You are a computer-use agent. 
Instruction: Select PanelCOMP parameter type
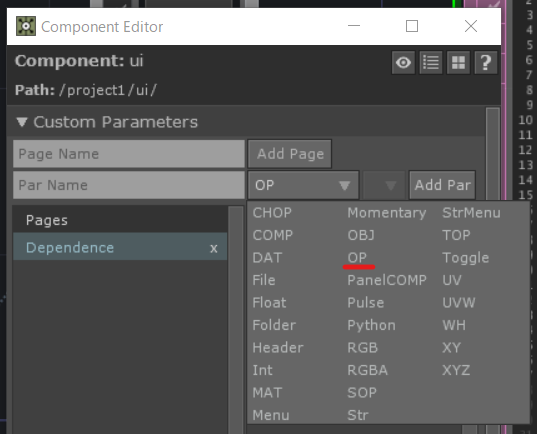(x=387, y=280)
